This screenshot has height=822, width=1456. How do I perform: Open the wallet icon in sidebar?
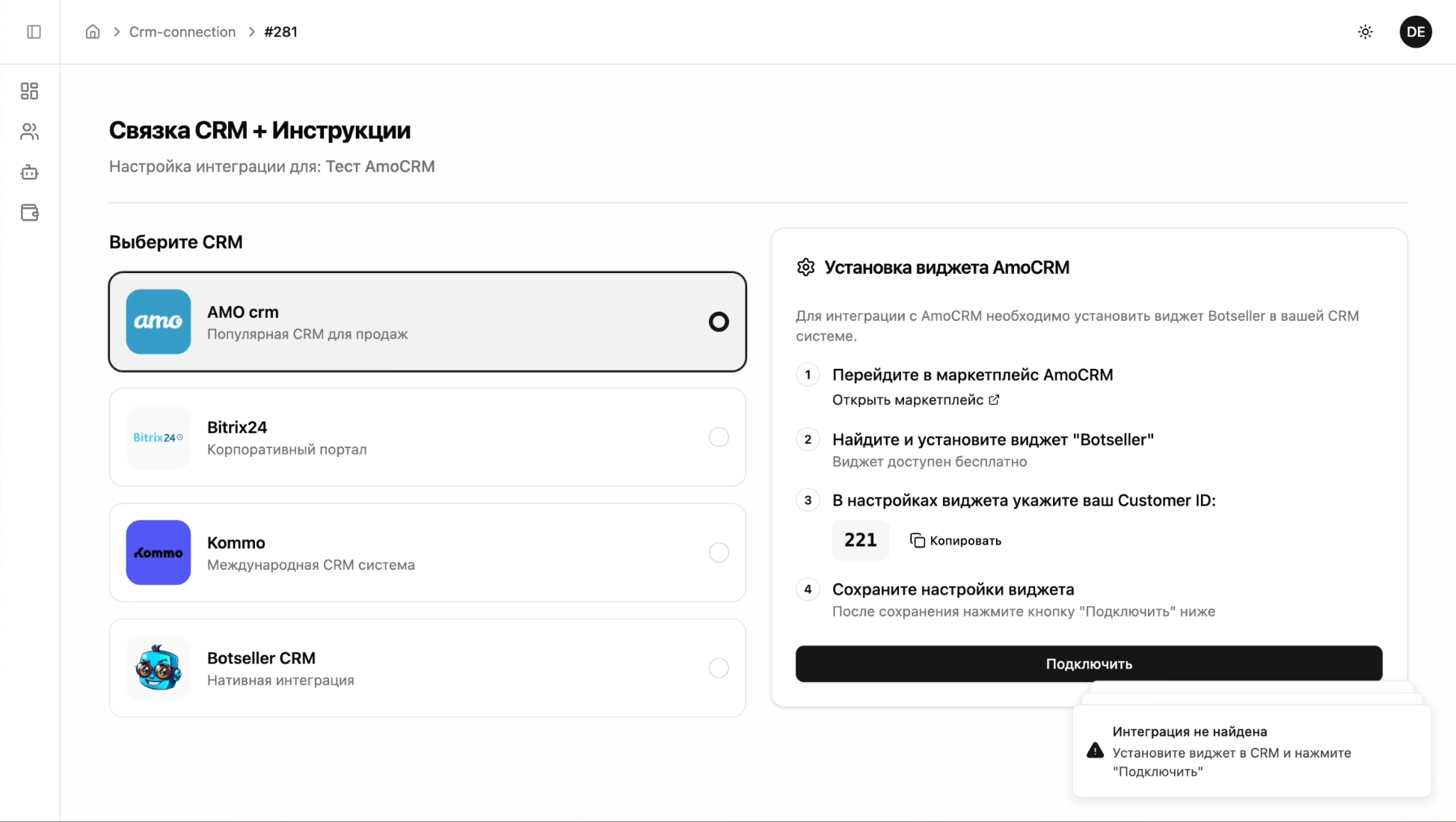29,213
